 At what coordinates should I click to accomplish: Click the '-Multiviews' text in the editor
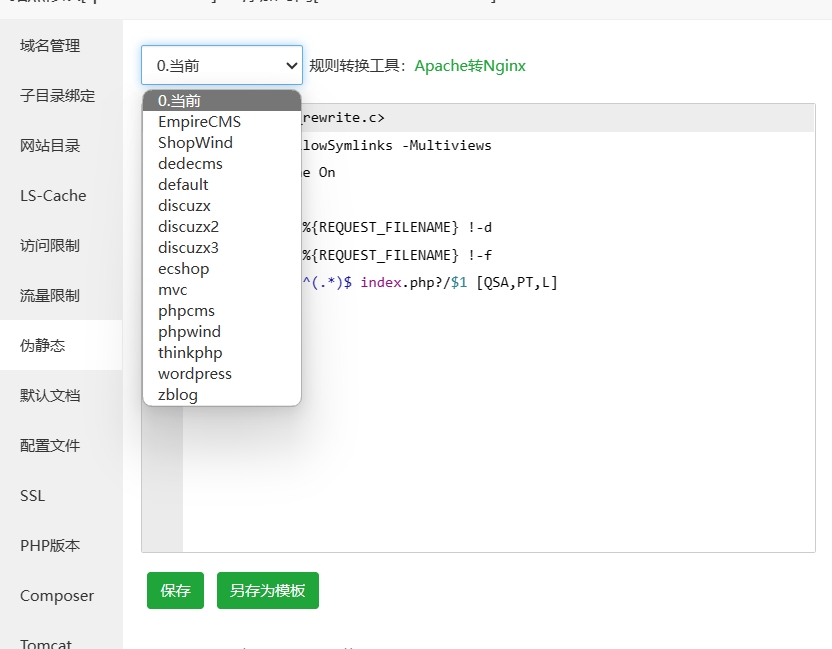click(447, 145)
